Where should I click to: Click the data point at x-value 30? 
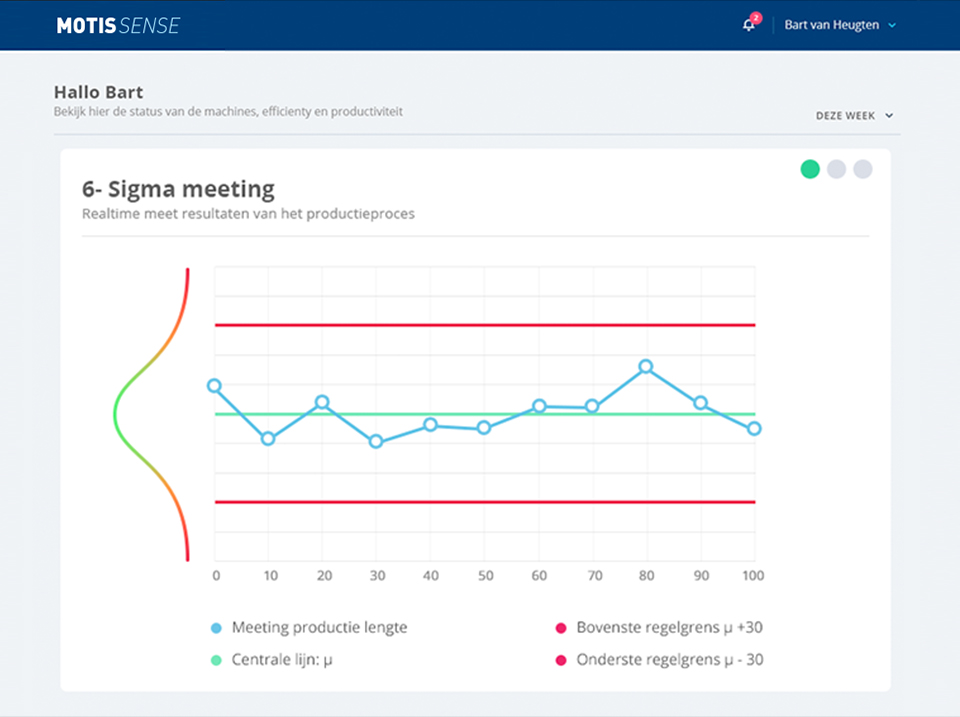[376, 441]
